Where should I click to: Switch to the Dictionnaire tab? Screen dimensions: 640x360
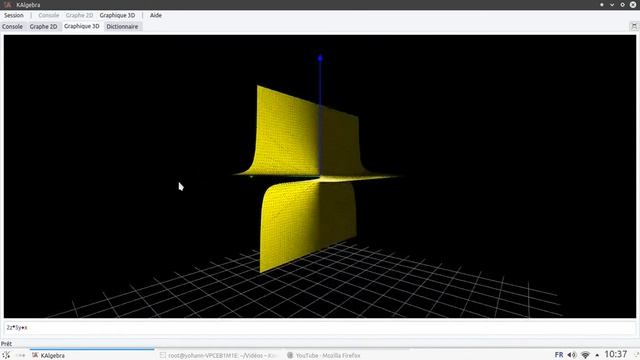pyautogui.click(x=122, y=27)
